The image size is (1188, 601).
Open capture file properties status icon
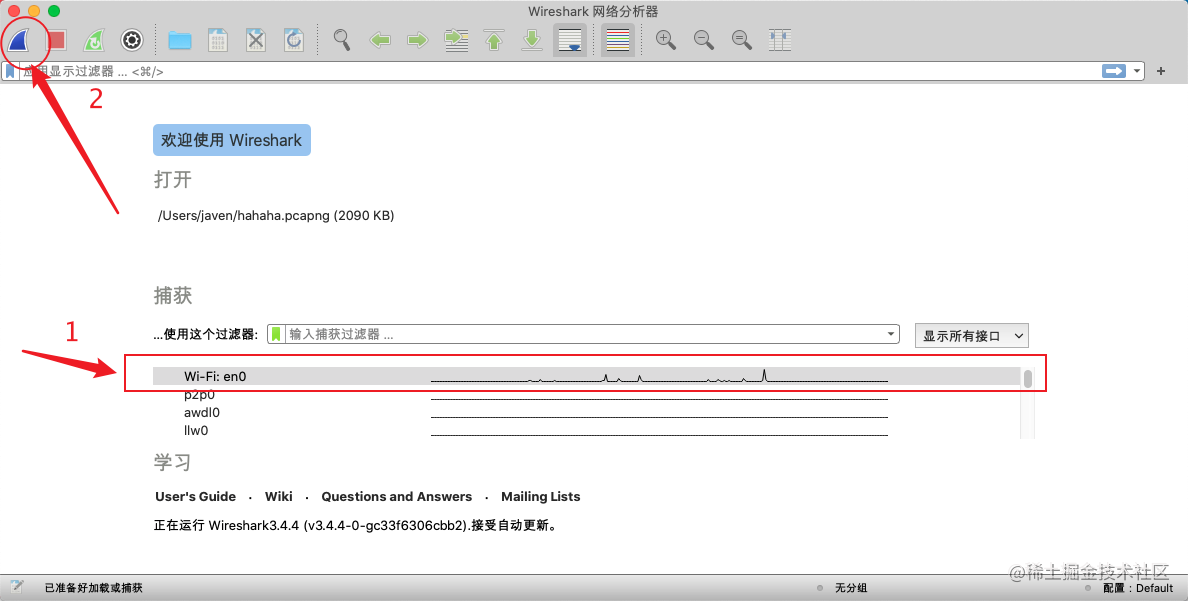pyautogui.click(x=17, y=587)
